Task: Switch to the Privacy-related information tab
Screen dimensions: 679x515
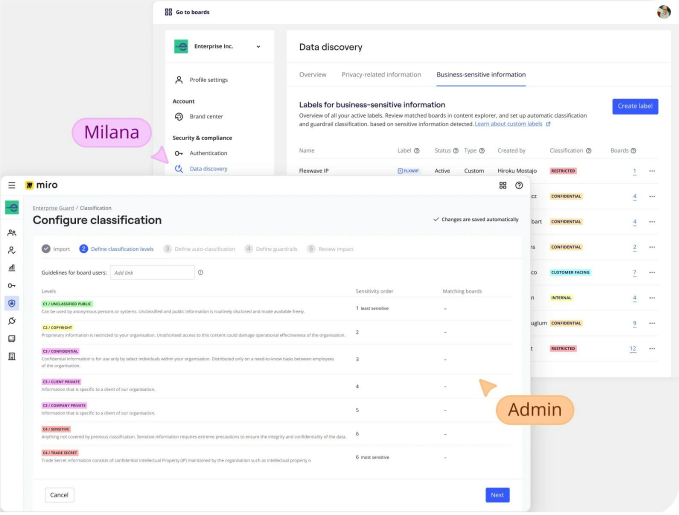Action: pyautogui.click(x=381, y=74)
